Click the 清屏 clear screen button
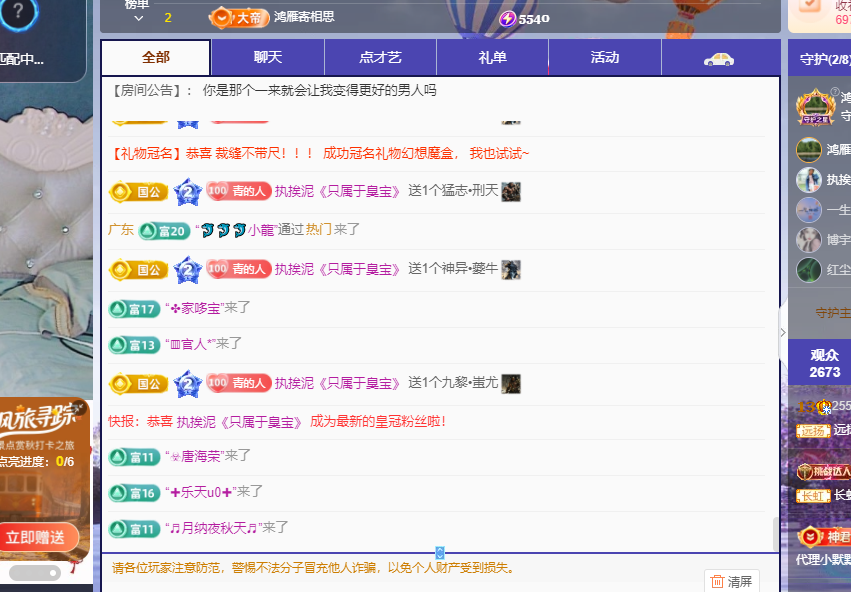This screenshot has height=592, width=851. point(732,581)
